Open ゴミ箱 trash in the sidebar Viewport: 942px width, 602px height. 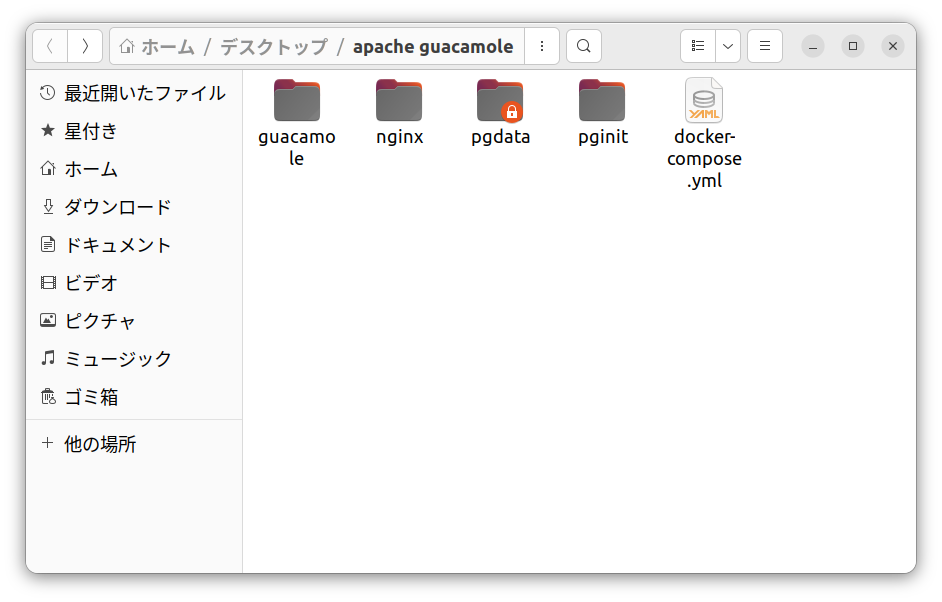click(133, 397)
